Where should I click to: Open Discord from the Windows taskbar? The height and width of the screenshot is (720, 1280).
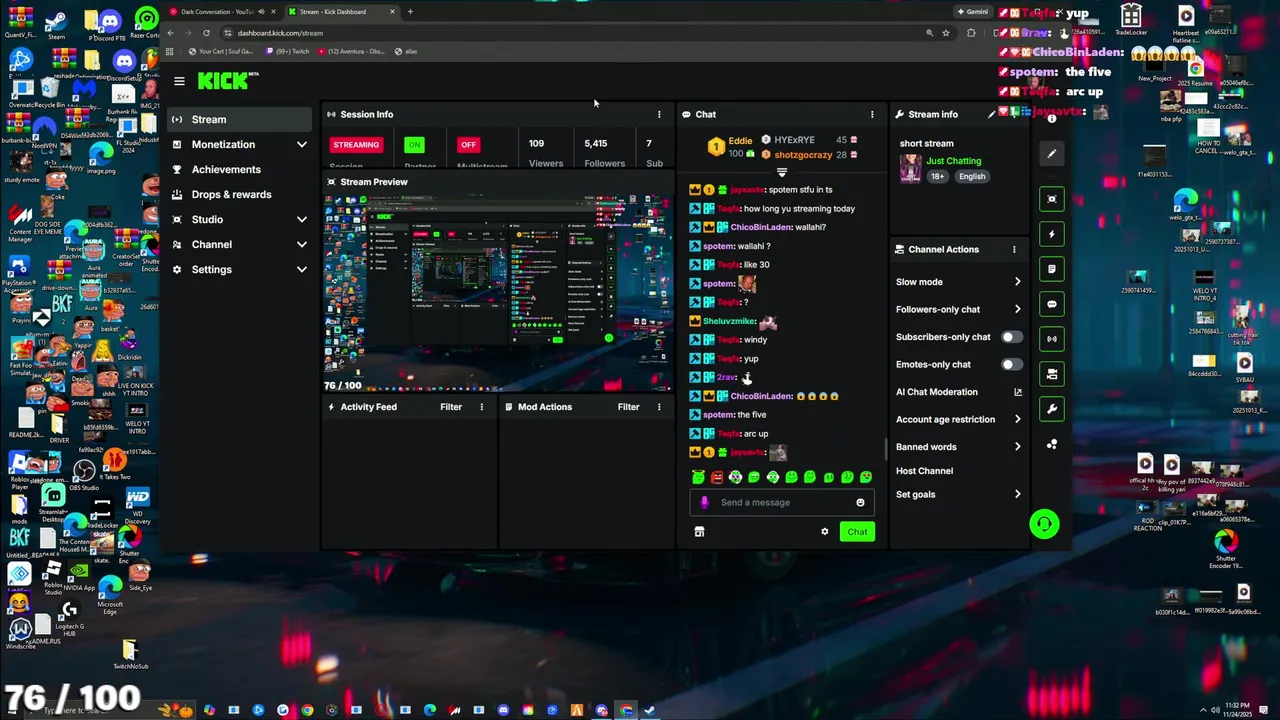pyautogui.click(x=503, y=711)
